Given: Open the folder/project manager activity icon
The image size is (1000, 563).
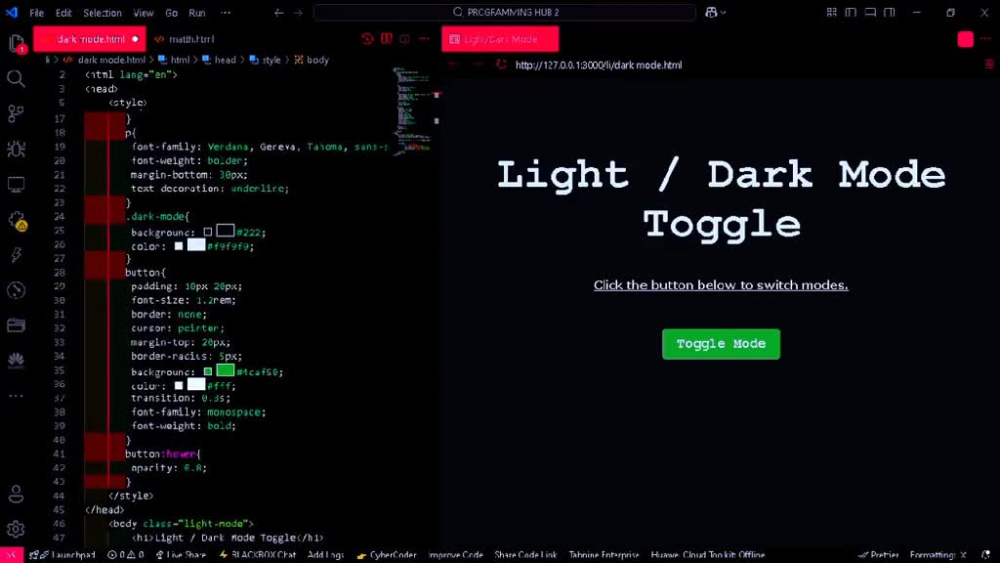Looking at the screenshot, I should coord(16,325).
